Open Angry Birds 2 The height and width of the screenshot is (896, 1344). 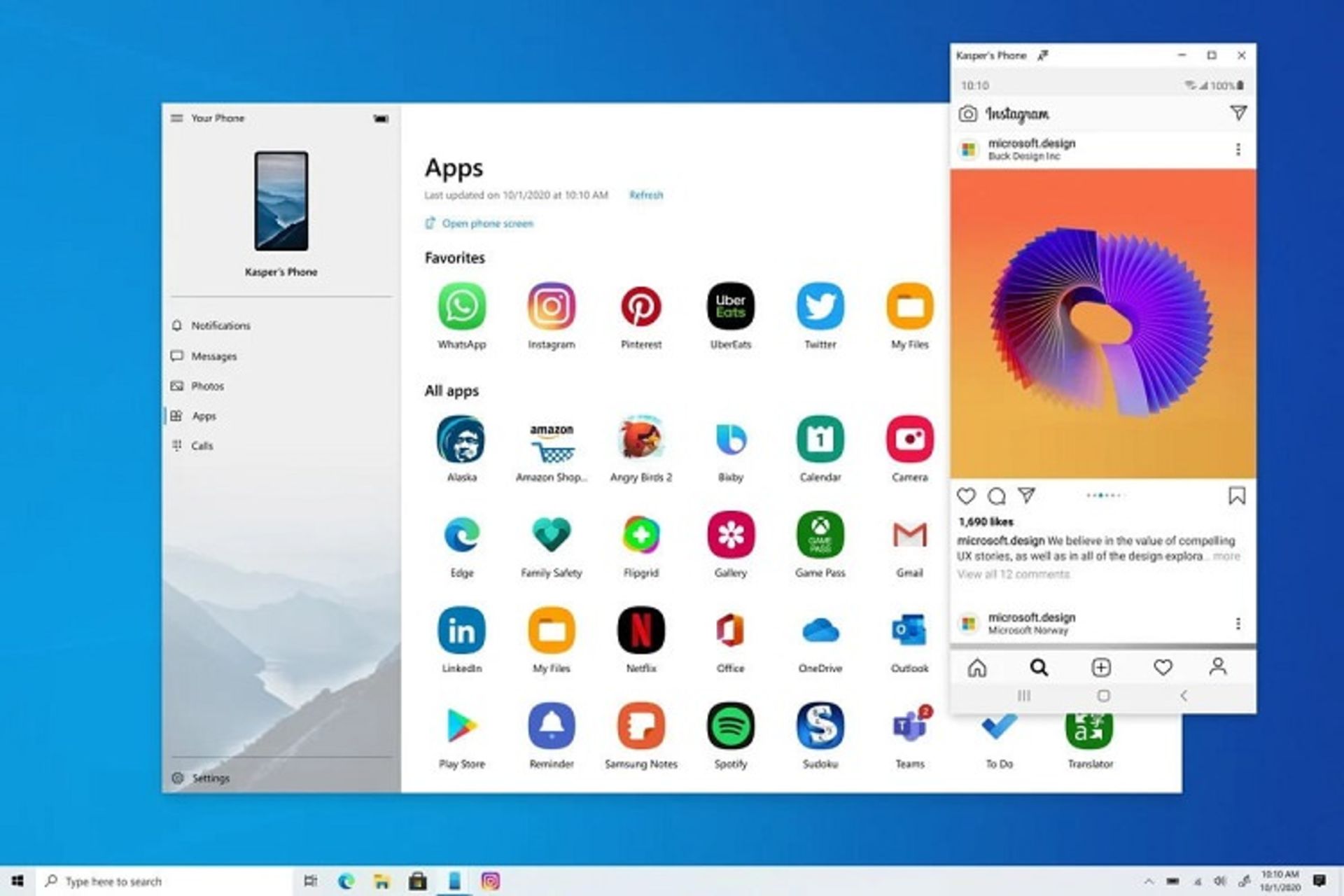point(641,439)
